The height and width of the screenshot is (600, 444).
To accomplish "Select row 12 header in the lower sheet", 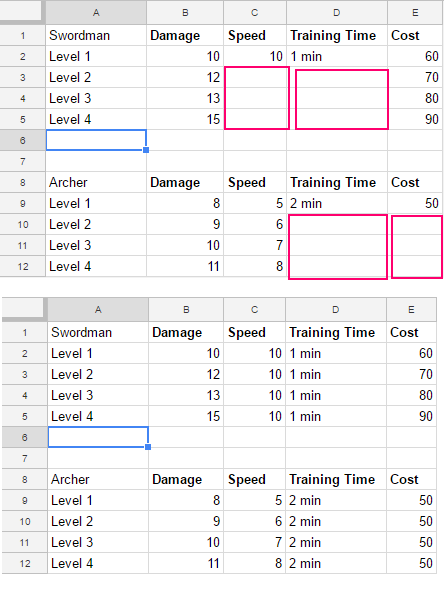I will pyautogui.click(x=25, y=563).
